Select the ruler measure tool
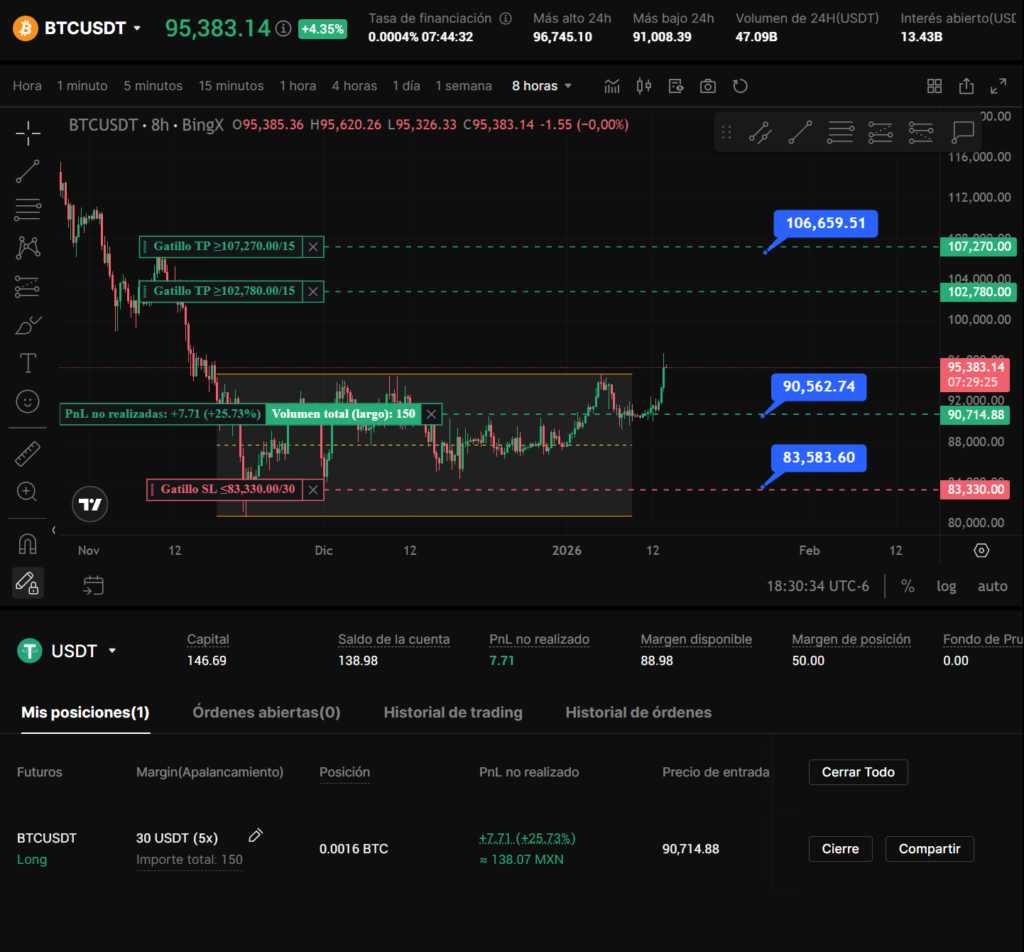The width and height of the screenshot is (1024, 952). (28, 454)
